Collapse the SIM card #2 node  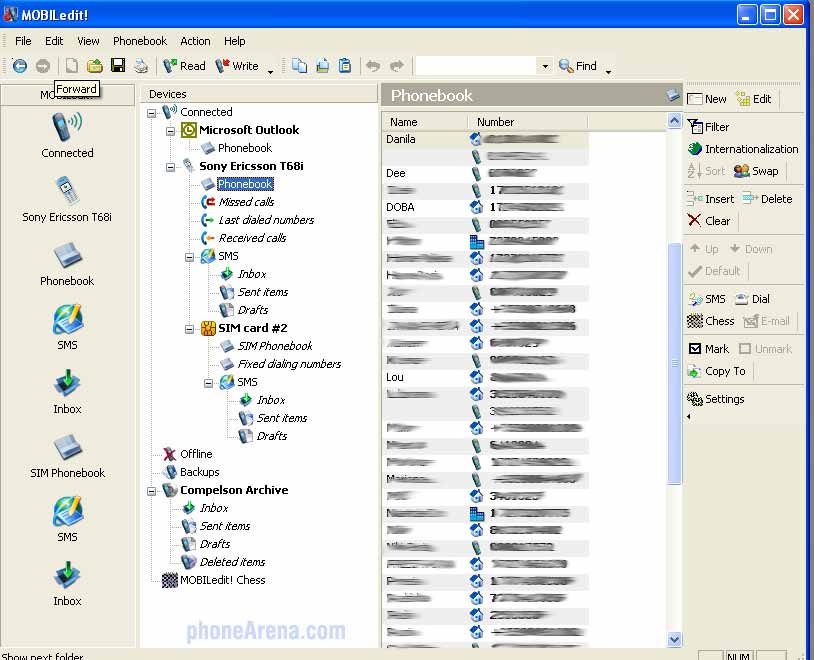(x=189, y=329)
